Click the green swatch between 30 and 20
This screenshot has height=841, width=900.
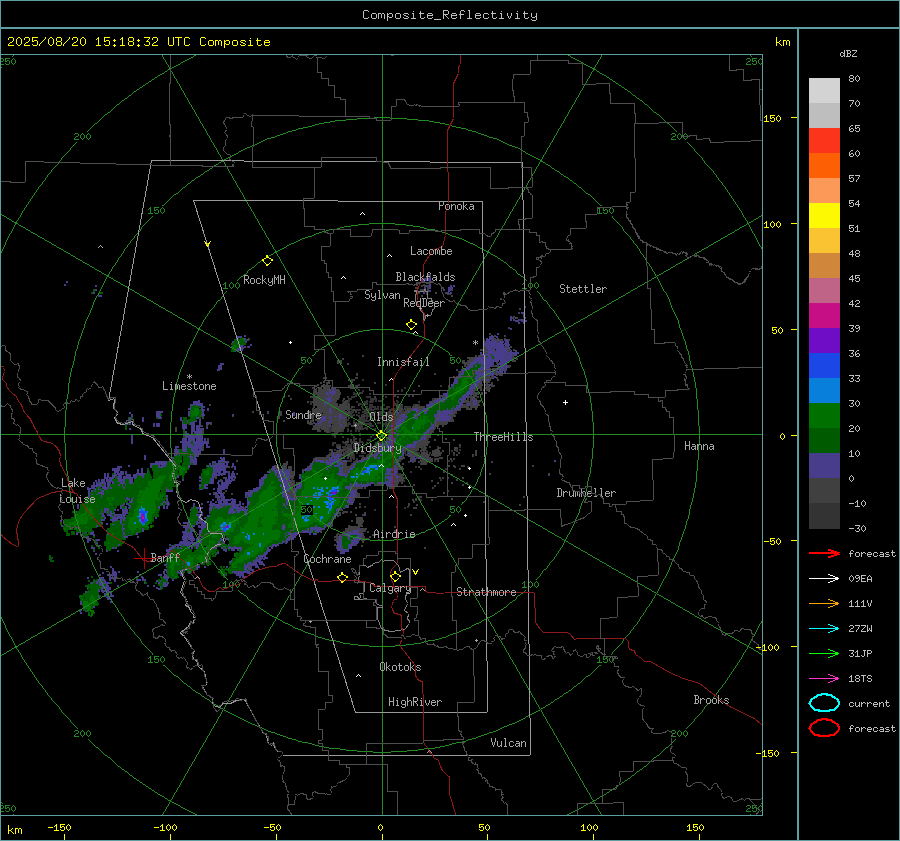click(x=824, y=416)
